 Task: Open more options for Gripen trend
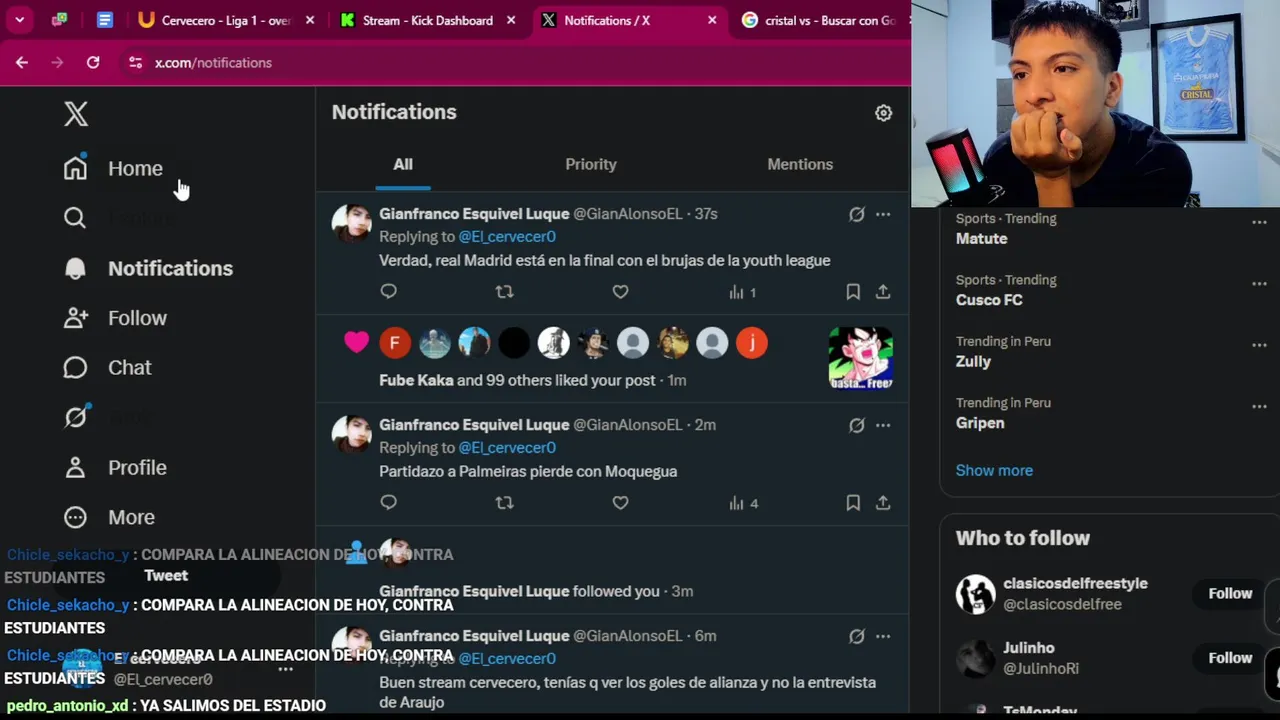click(1259, 406)
